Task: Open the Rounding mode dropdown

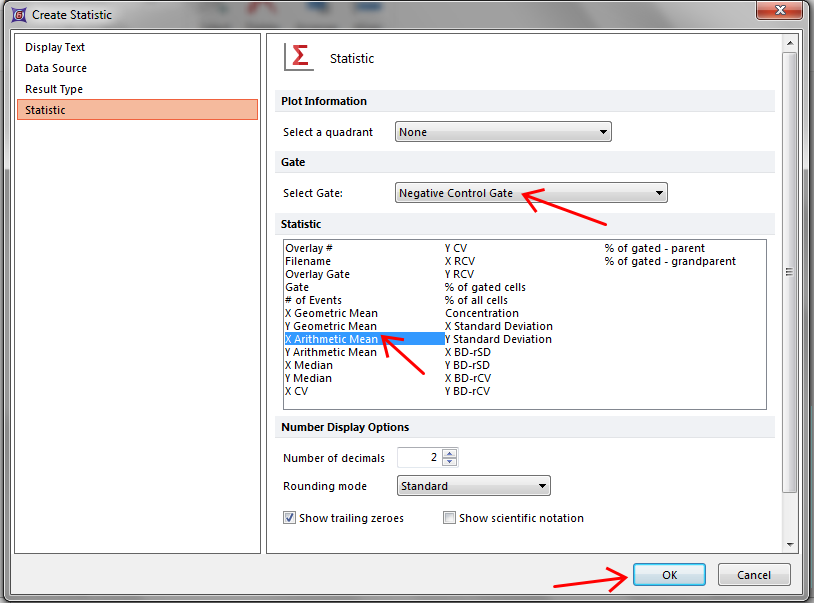Action: [473, 486]
